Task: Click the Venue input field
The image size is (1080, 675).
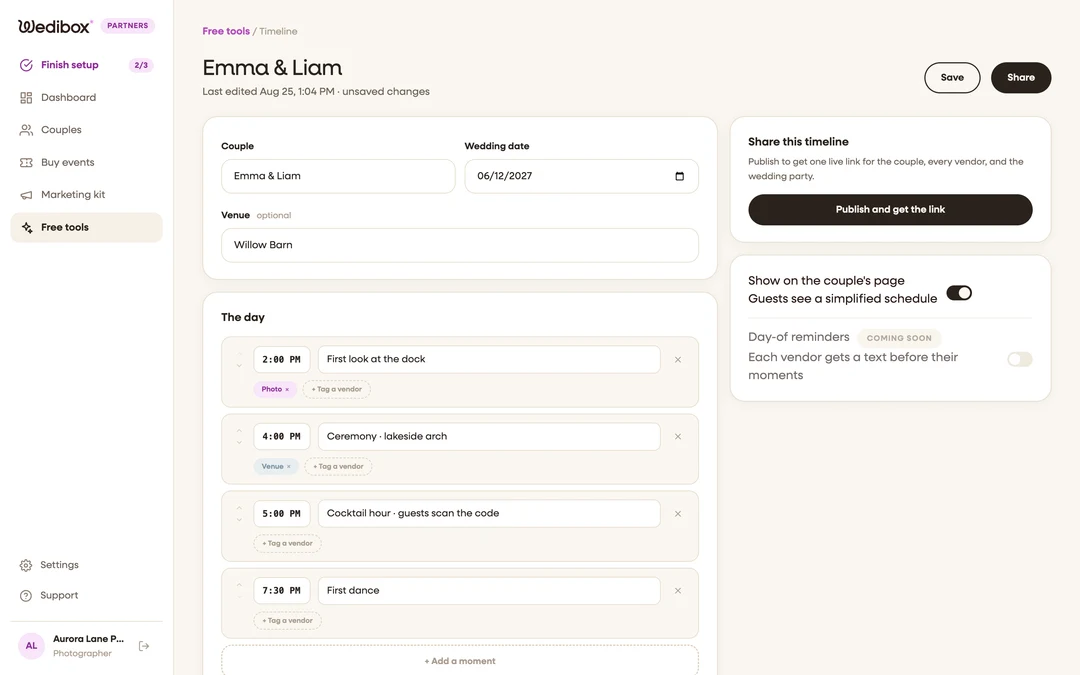Action: (x=459, y=245)
